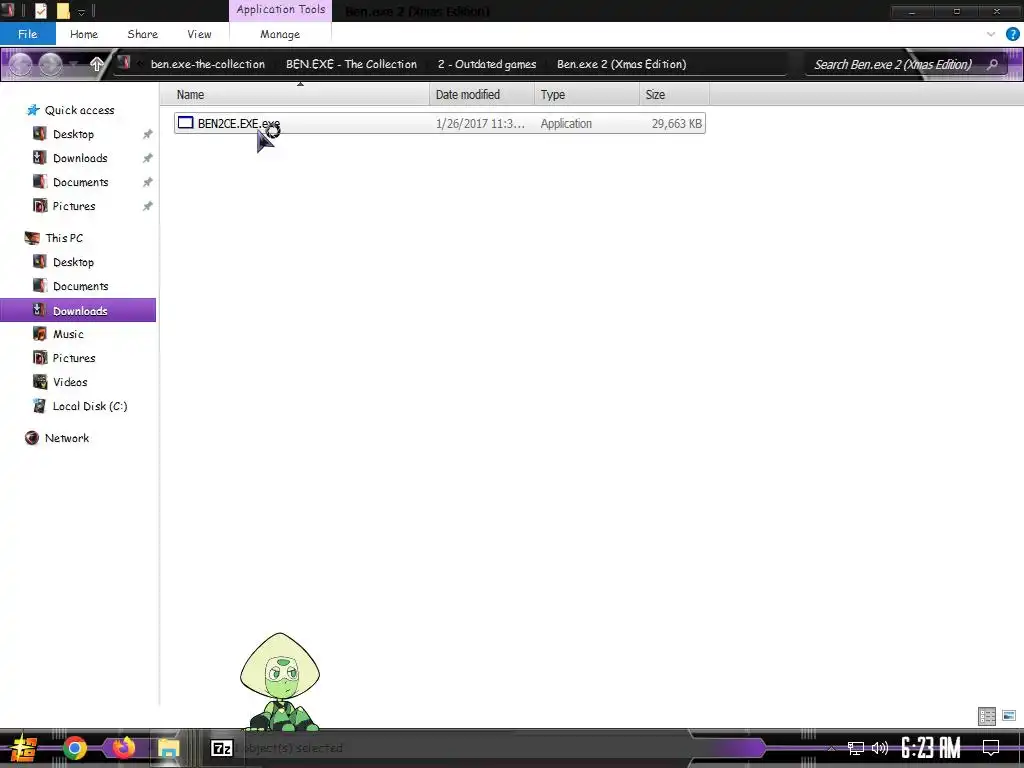Open the Share ribbon tab
Viewport: 1024px width, 768px height.
tap(142, 34)
